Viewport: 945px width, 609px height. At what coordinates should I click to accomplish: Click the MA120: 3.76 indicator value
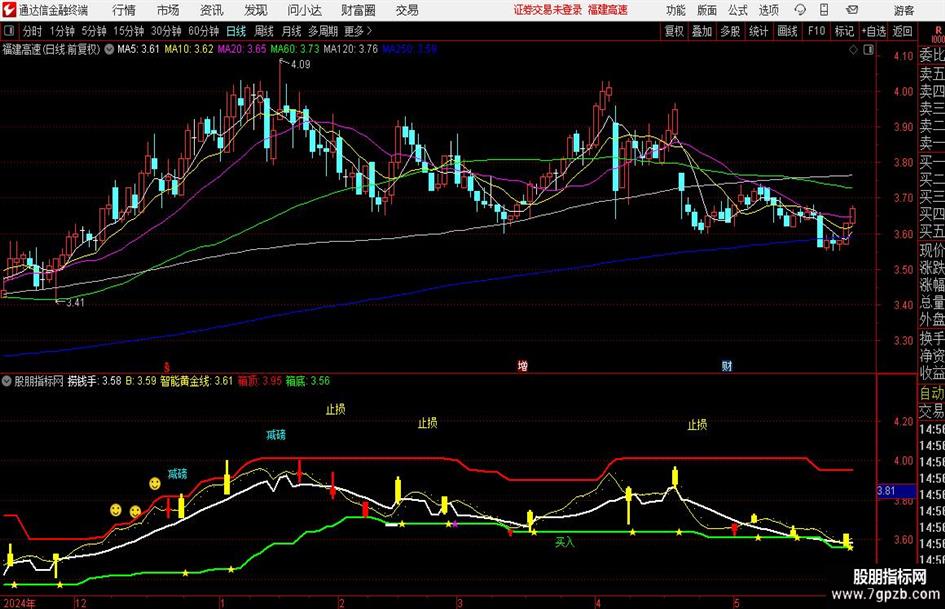(x=351, y=49)
